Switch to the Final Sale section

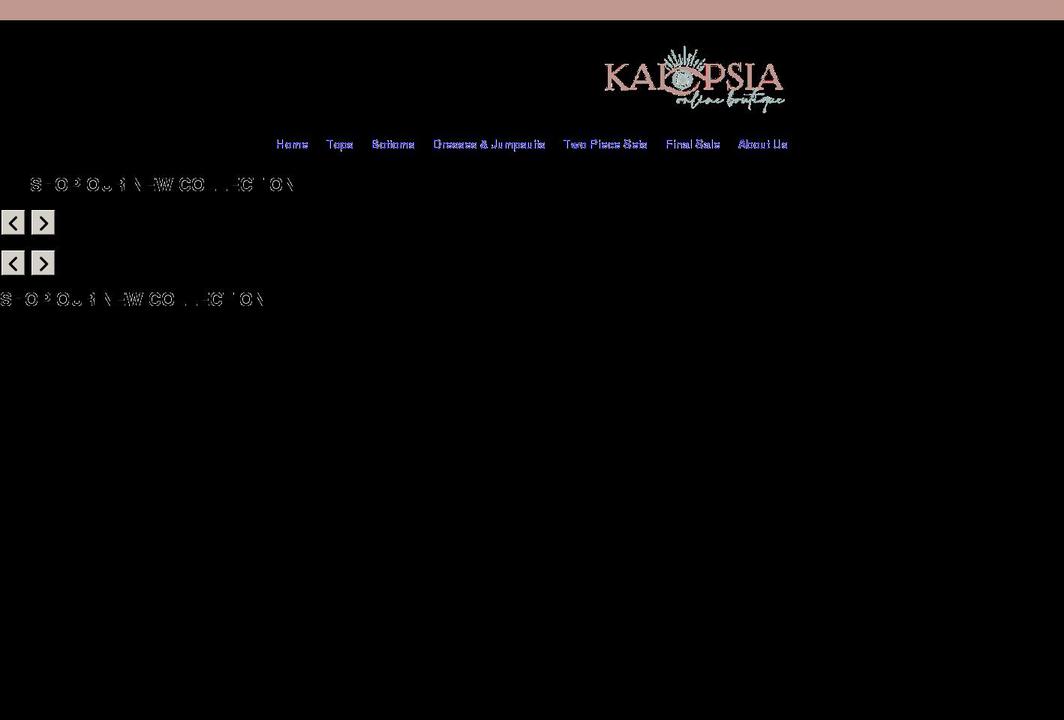692,144
